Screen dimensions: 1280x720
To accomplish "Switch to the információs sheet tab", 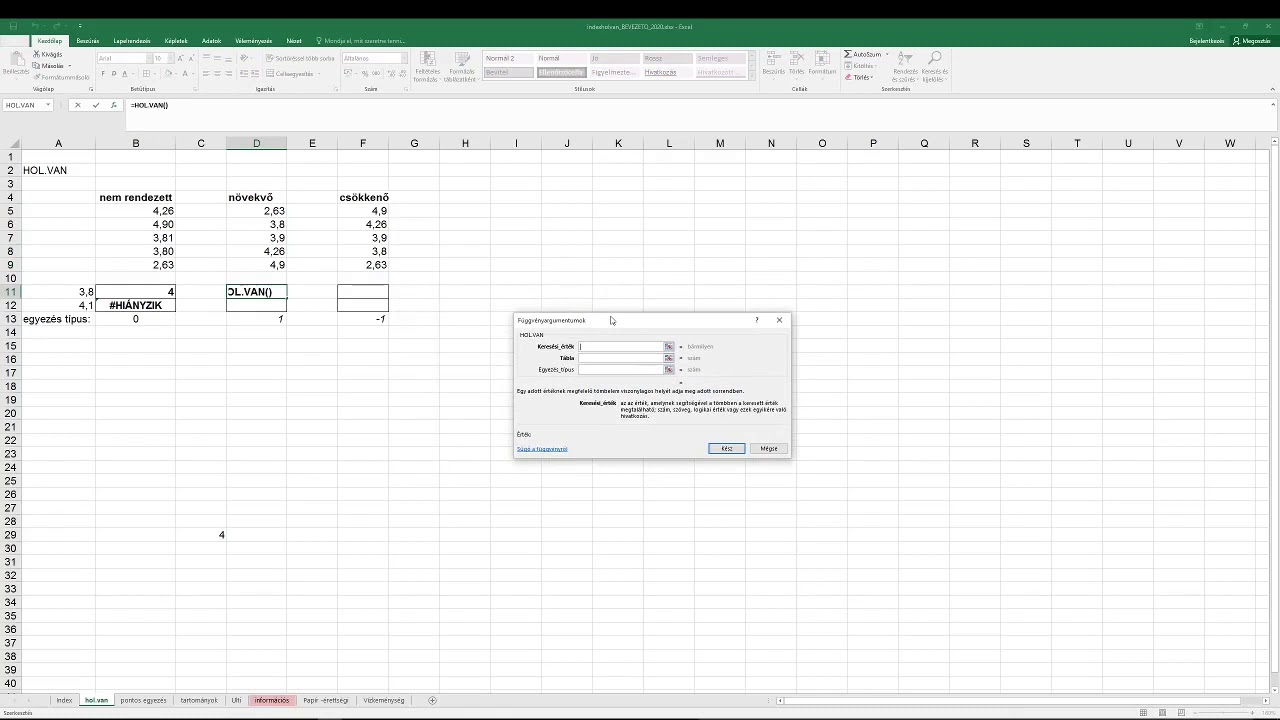I will click(x=272, y=701).
